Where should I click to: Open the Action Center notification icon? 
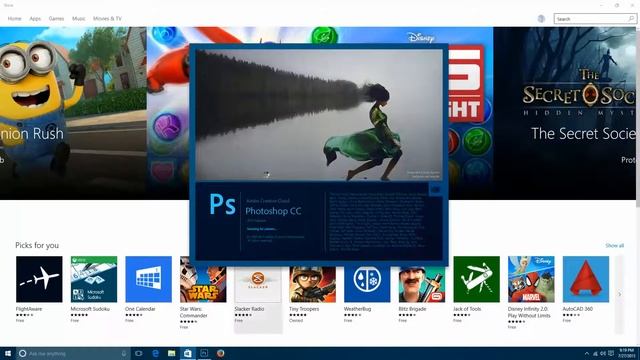pos(611,353)
